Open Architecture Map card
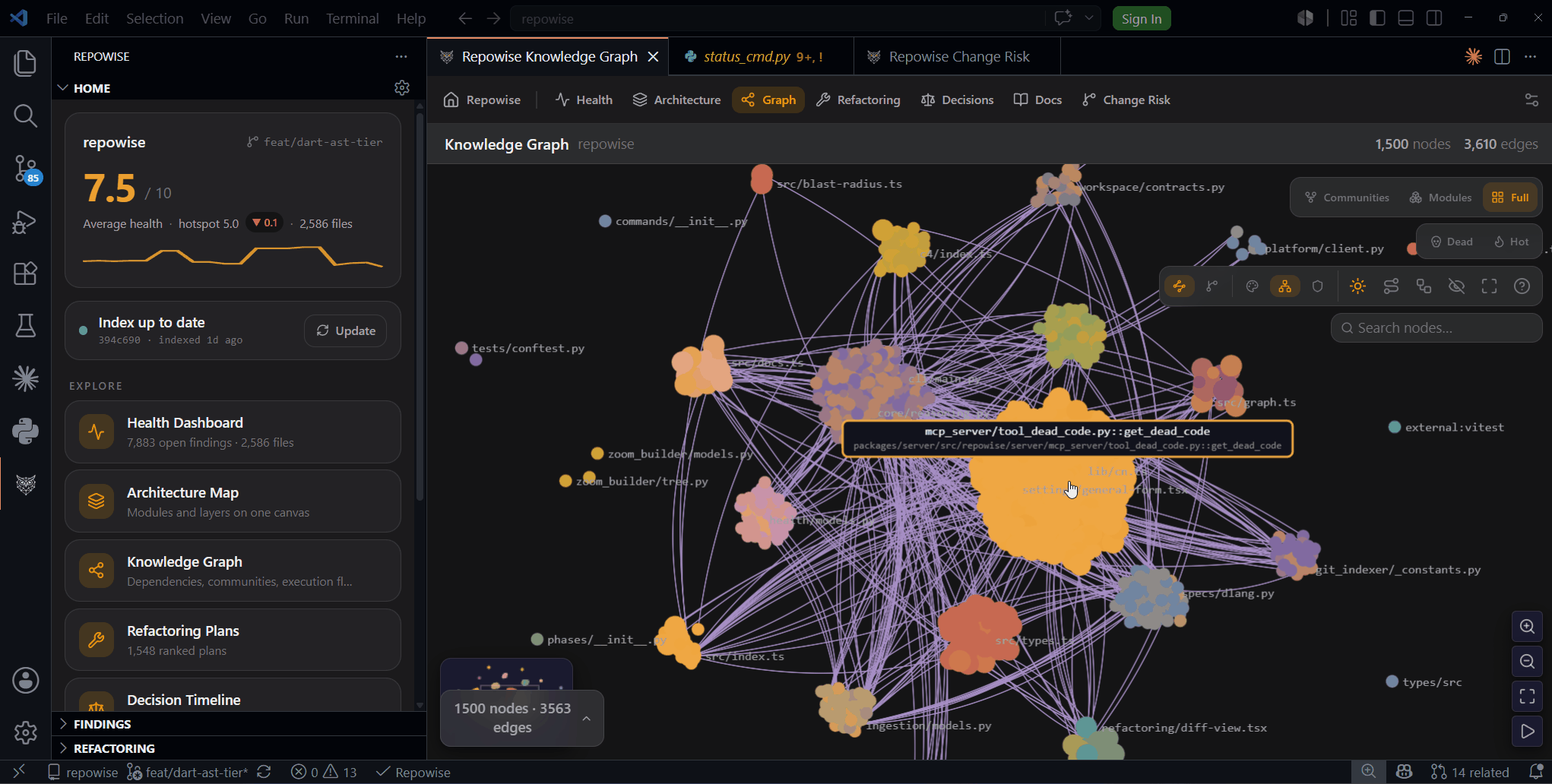Screen dimensions: 1552x784 (233, 501)
